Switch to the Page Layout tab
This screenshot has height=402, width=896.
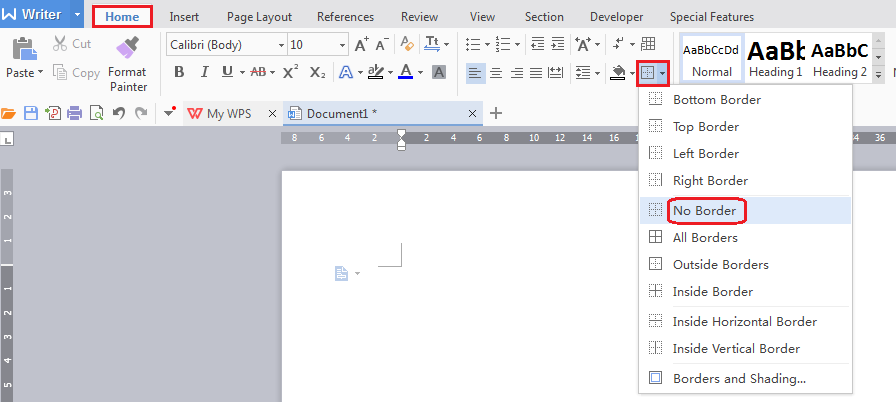point(259,17)
